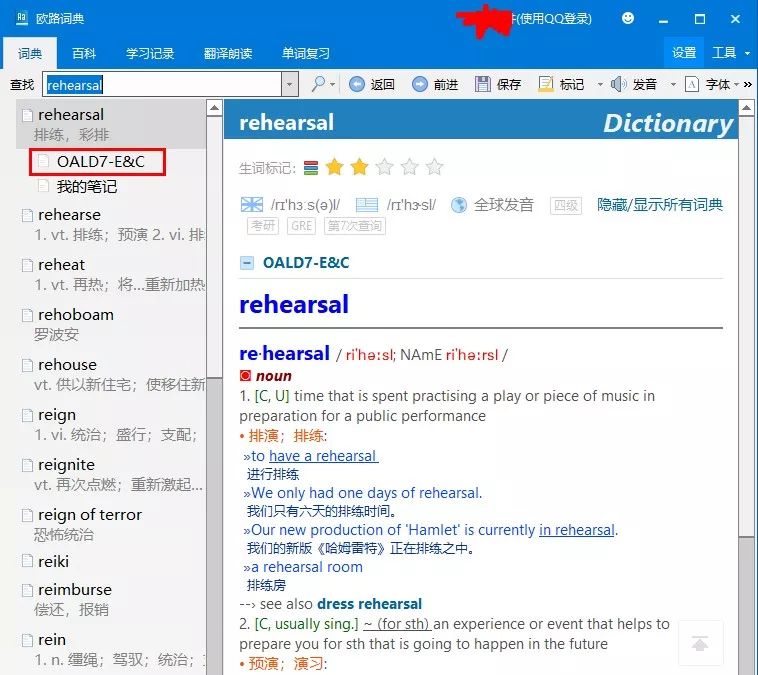
Task: Open the 发音 dropdown arrow
Action: pyautogui.click(x=673, y=84)
